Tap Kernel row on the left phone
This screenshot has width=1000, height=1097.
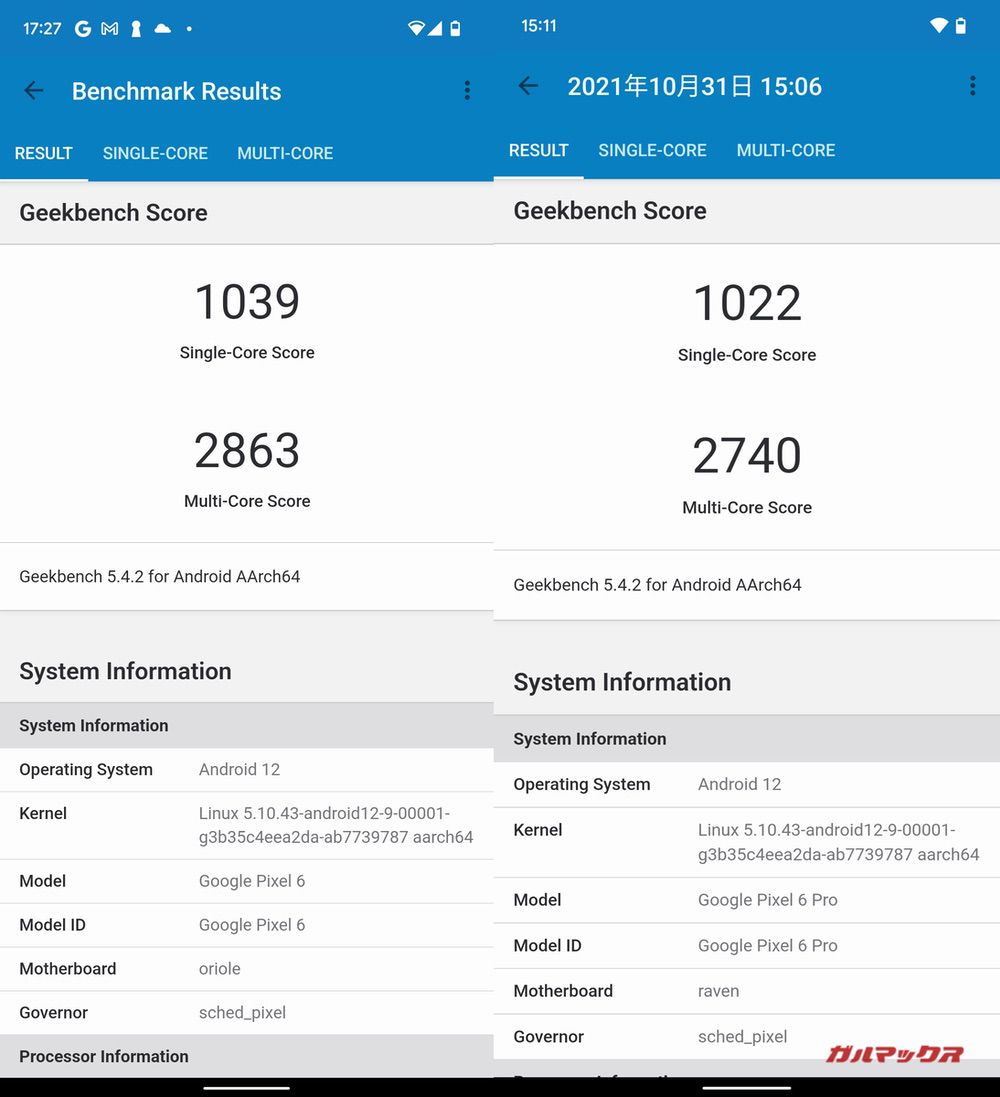246,825
